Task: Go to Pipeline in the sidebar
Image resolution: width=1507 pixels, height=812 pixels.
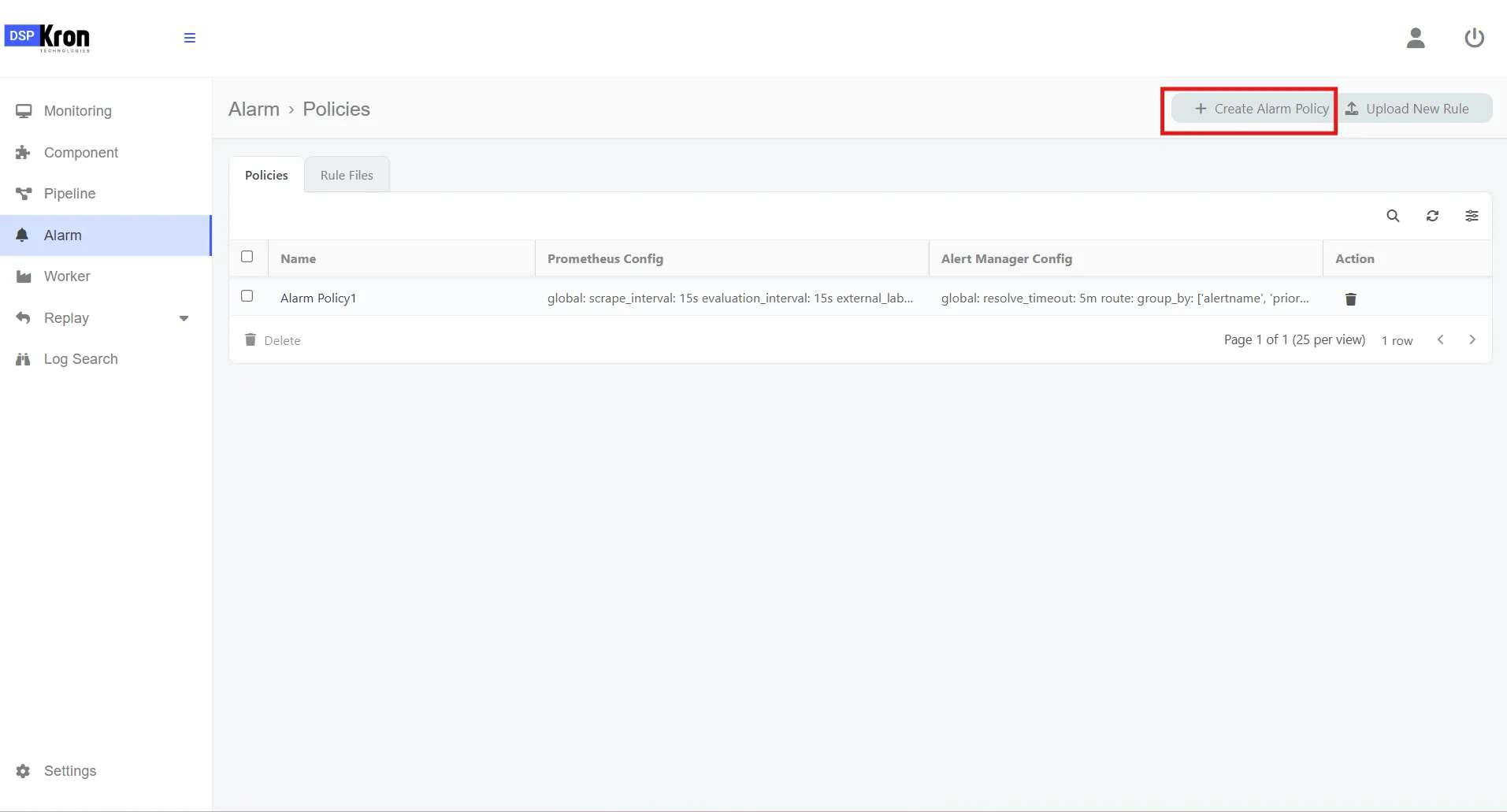Action: [106, 194]
